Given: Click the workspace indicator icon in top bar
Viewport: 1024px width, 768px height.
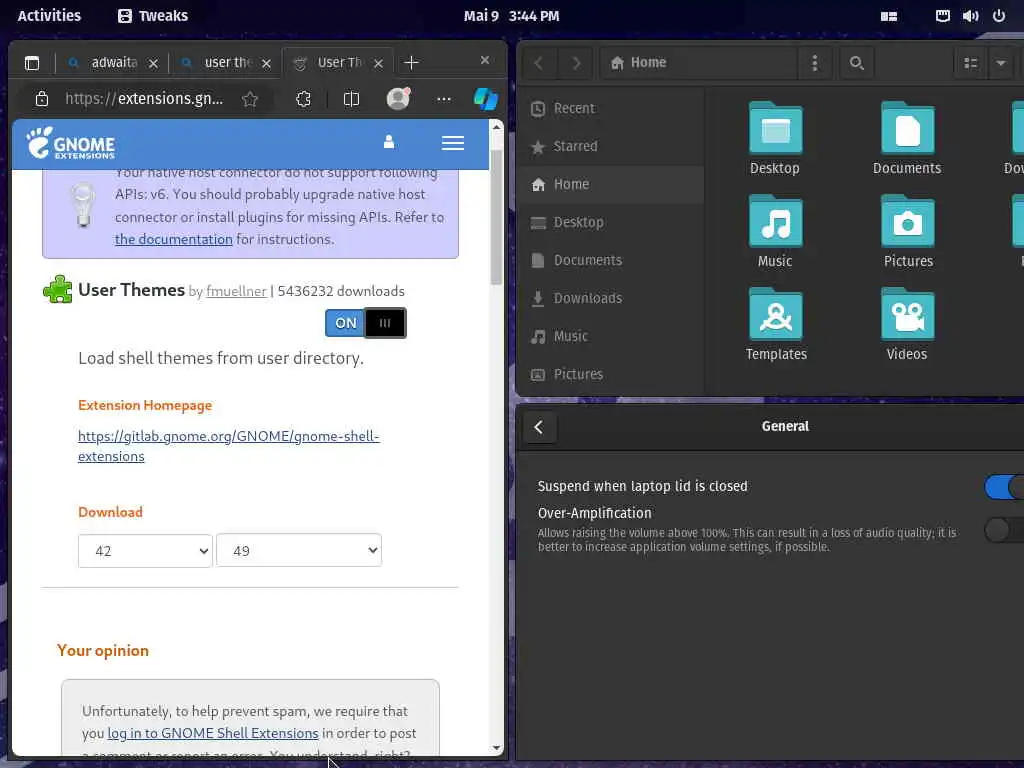Looking at the screenshot, I should pos(889,16).
